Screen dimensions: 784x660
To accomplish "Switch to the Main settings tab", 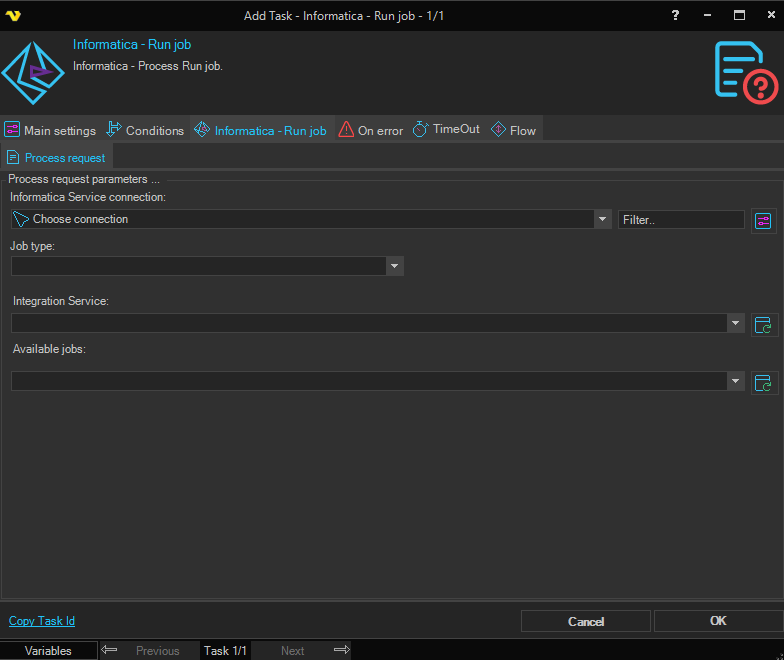I will [x=51, y=130].
